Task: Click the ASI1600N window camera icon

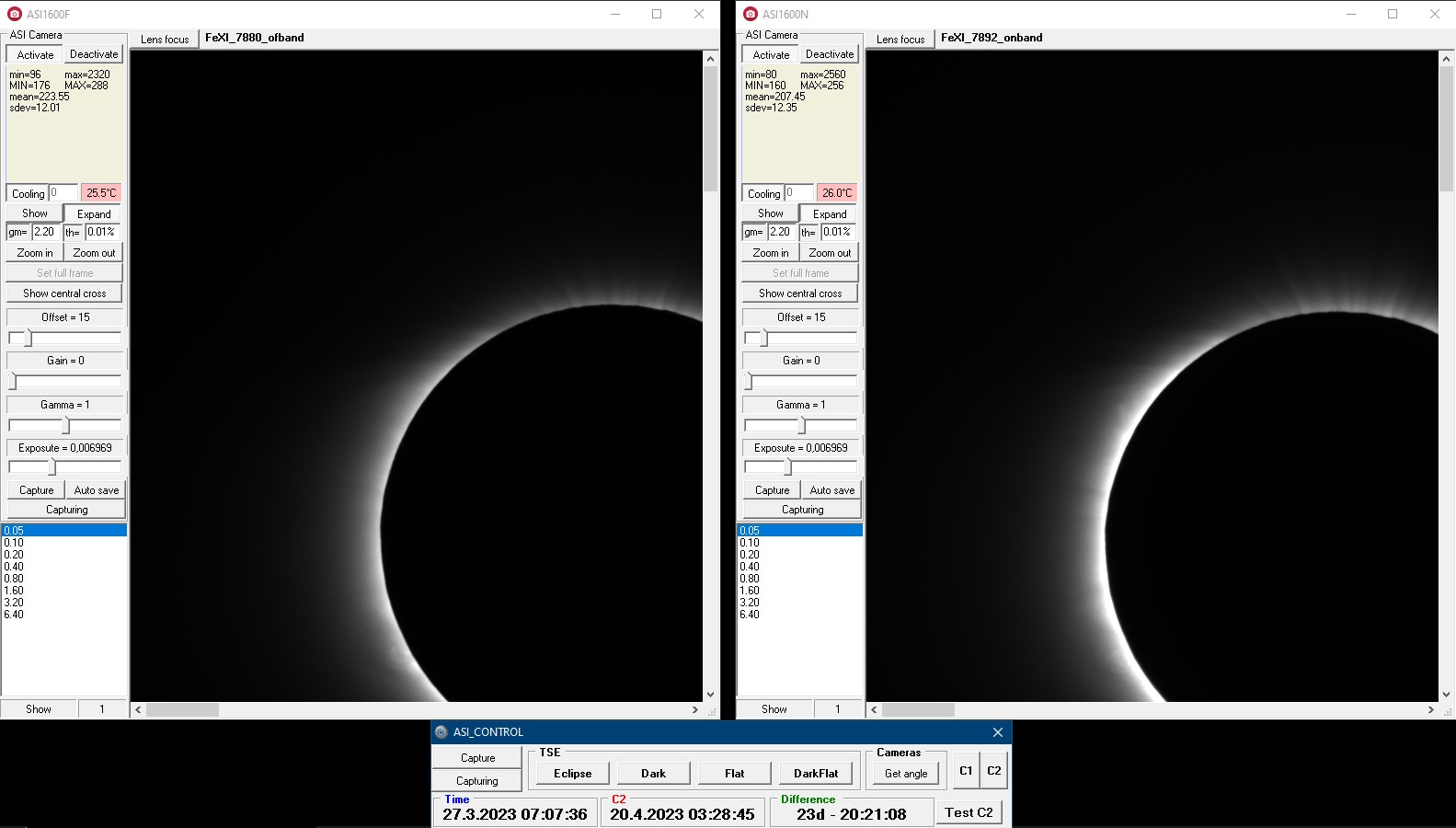Action: [751, 14]
